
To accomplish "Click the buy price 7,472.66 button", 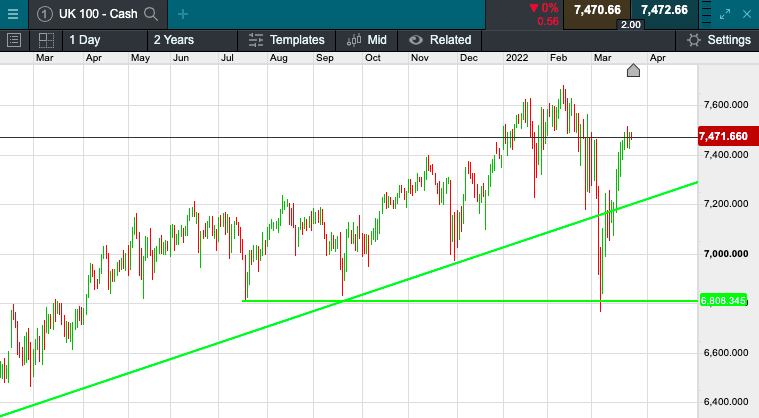I will 664,11.
